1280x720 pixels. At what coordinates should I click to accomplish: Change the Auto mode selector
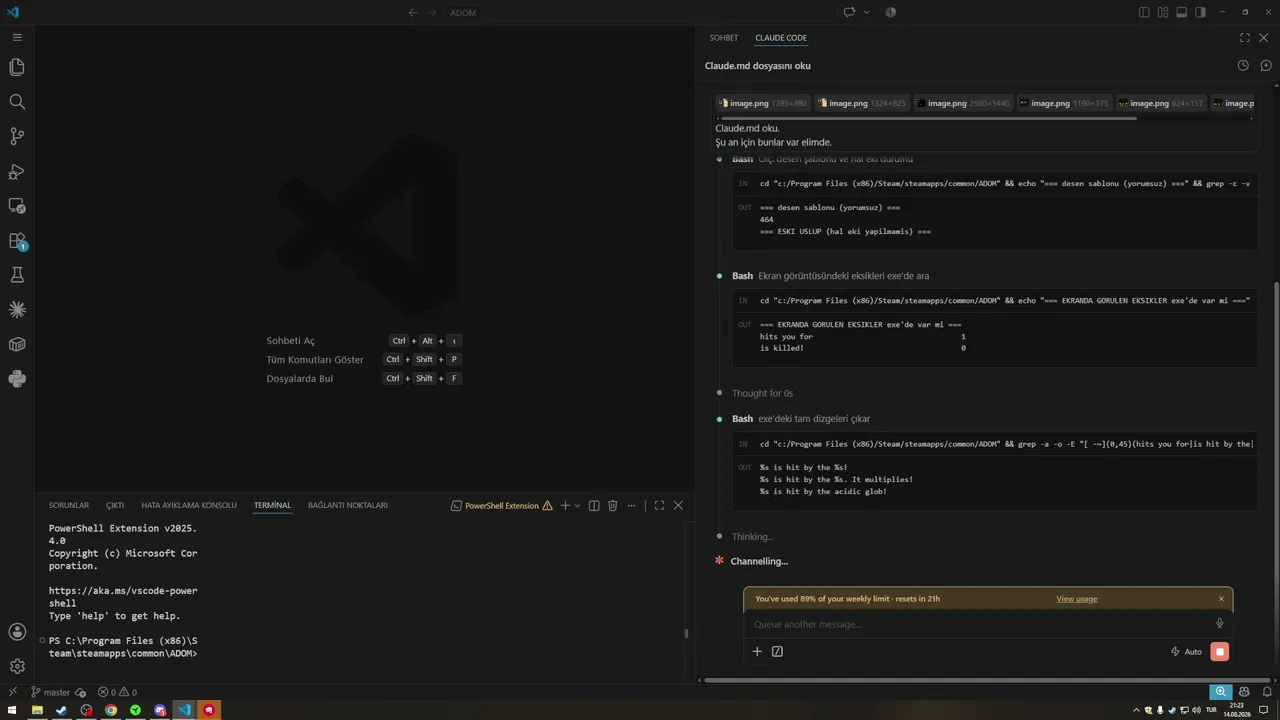pos(1186,651)
